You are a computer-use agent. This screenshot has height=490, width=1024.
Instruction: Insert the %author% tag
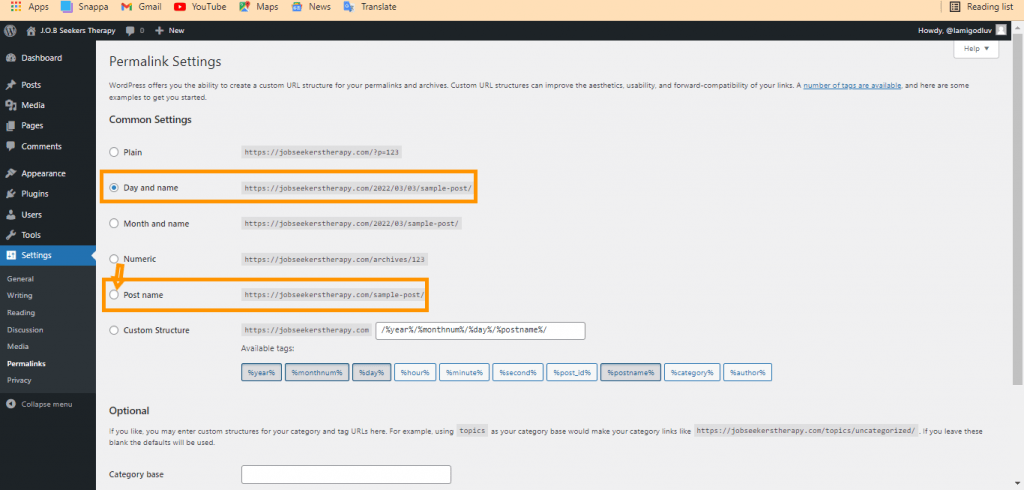pyautogui.click(x=748, y=372)
